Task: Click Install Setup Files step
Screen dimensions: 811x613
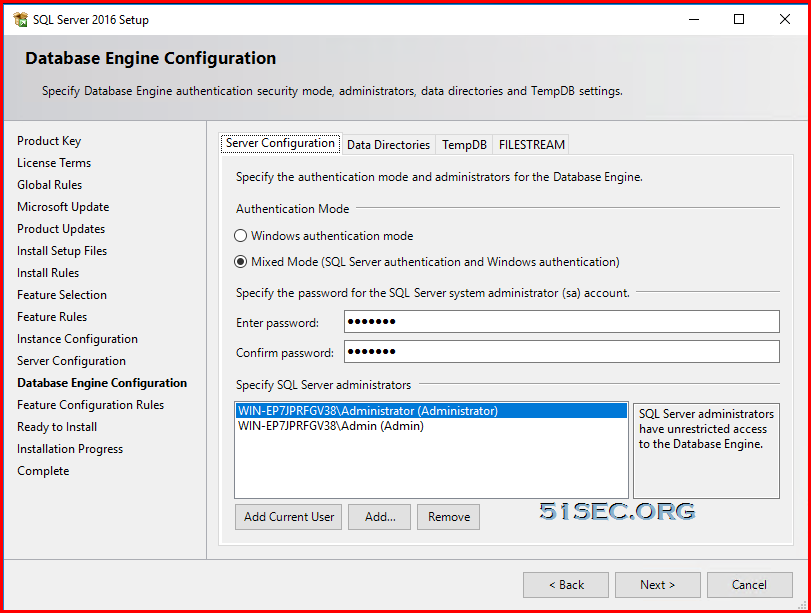Action: (x=62, y=251)
